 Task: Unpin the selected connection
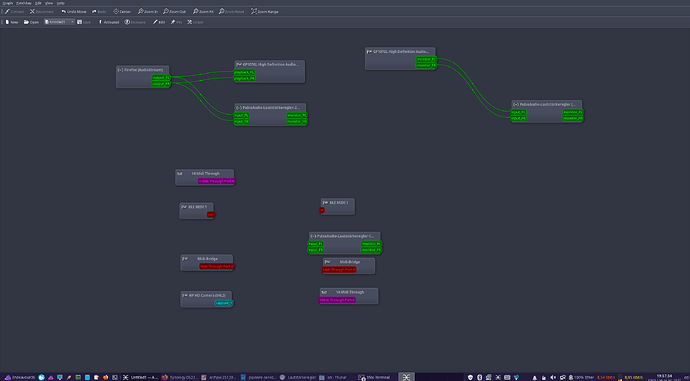pos(195,22)
